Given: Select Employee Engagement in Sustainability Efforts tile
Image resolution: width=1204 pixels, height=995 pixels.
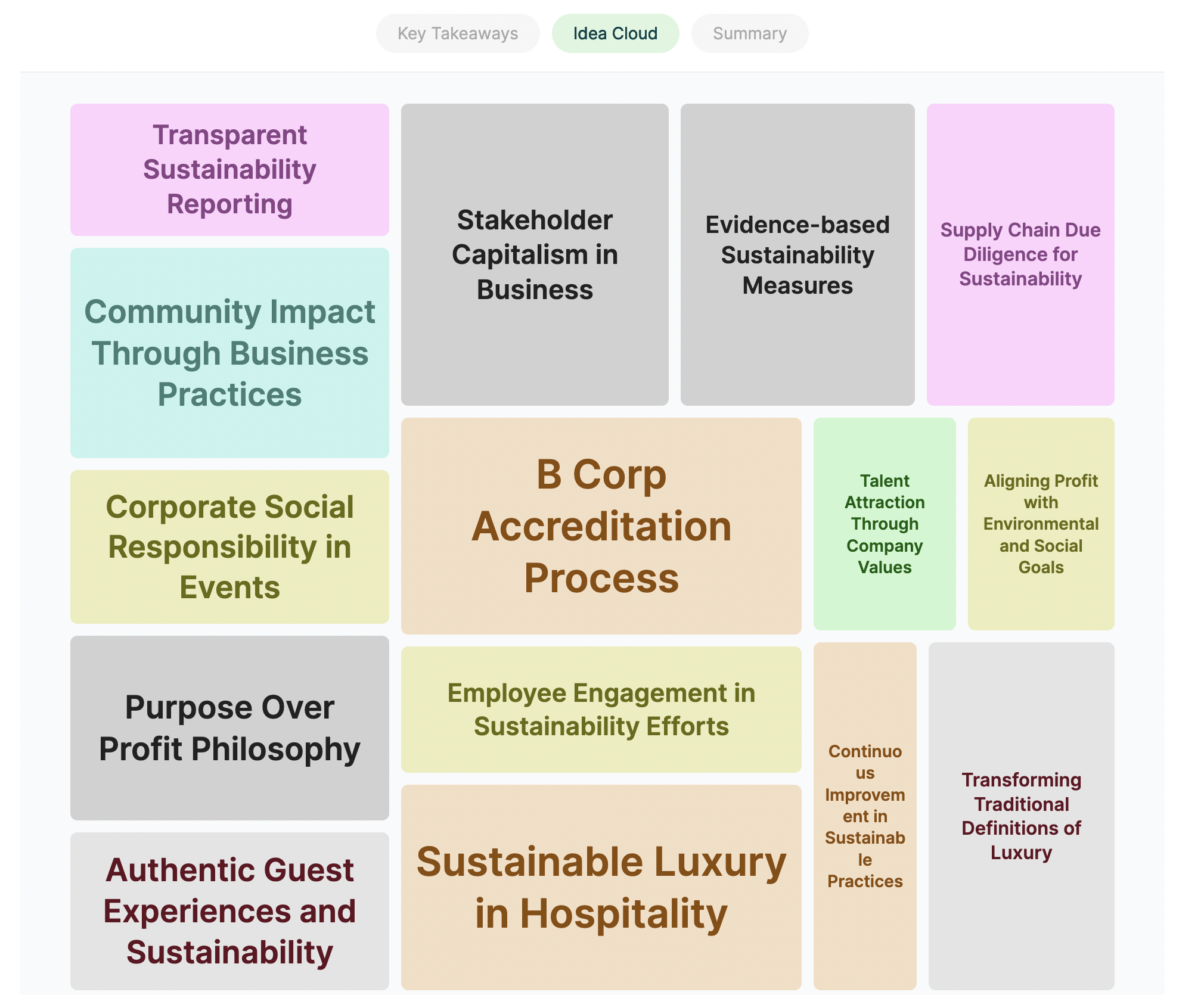Looking at the screenshot, I should tap(601, 710).
